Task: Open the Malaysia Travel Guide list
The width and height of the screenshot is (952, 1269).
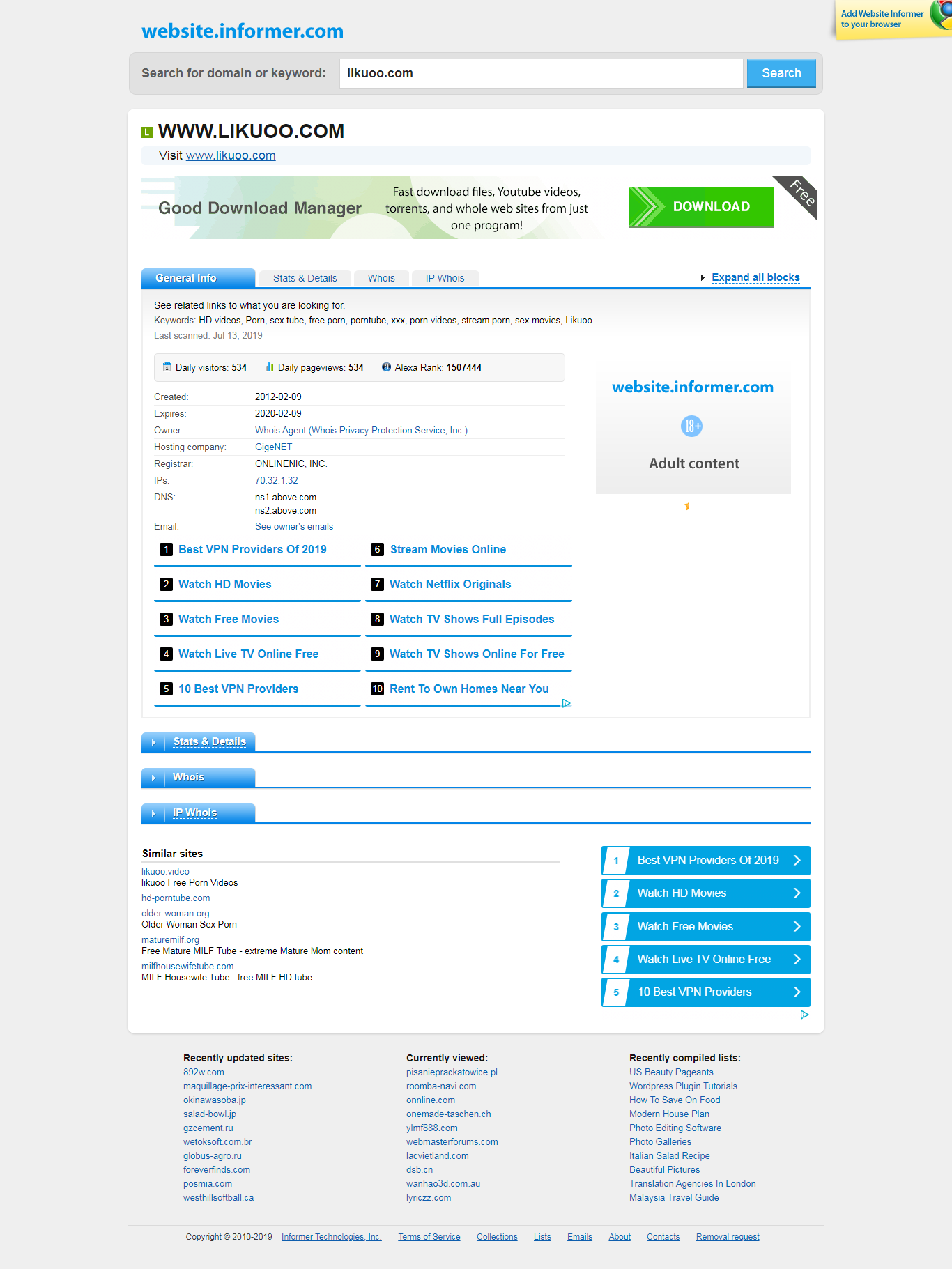Action: (674, 1198)
